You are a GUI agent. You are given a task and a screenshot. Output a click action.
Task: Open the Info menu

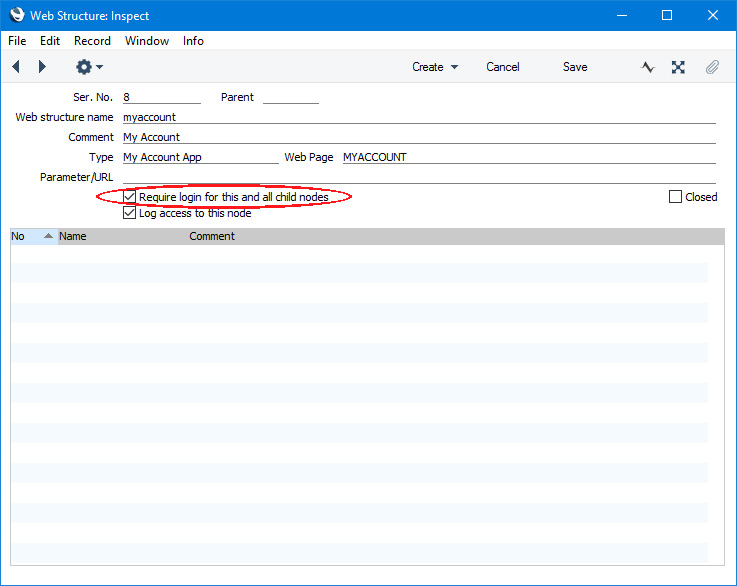193,41
